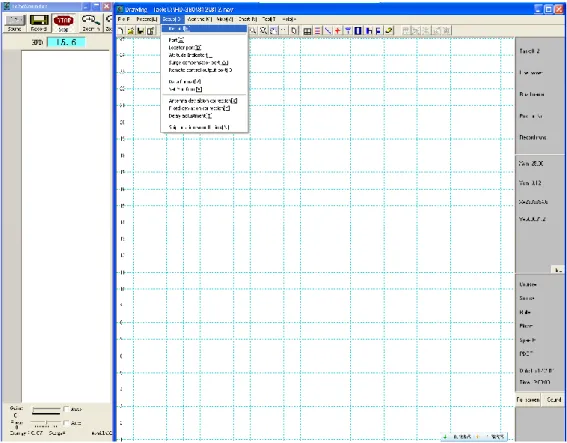The height and width of the screenshot is (443, 567).
Task: Click the Sound button in Echo Sounder window
Action: pos(14,23)
